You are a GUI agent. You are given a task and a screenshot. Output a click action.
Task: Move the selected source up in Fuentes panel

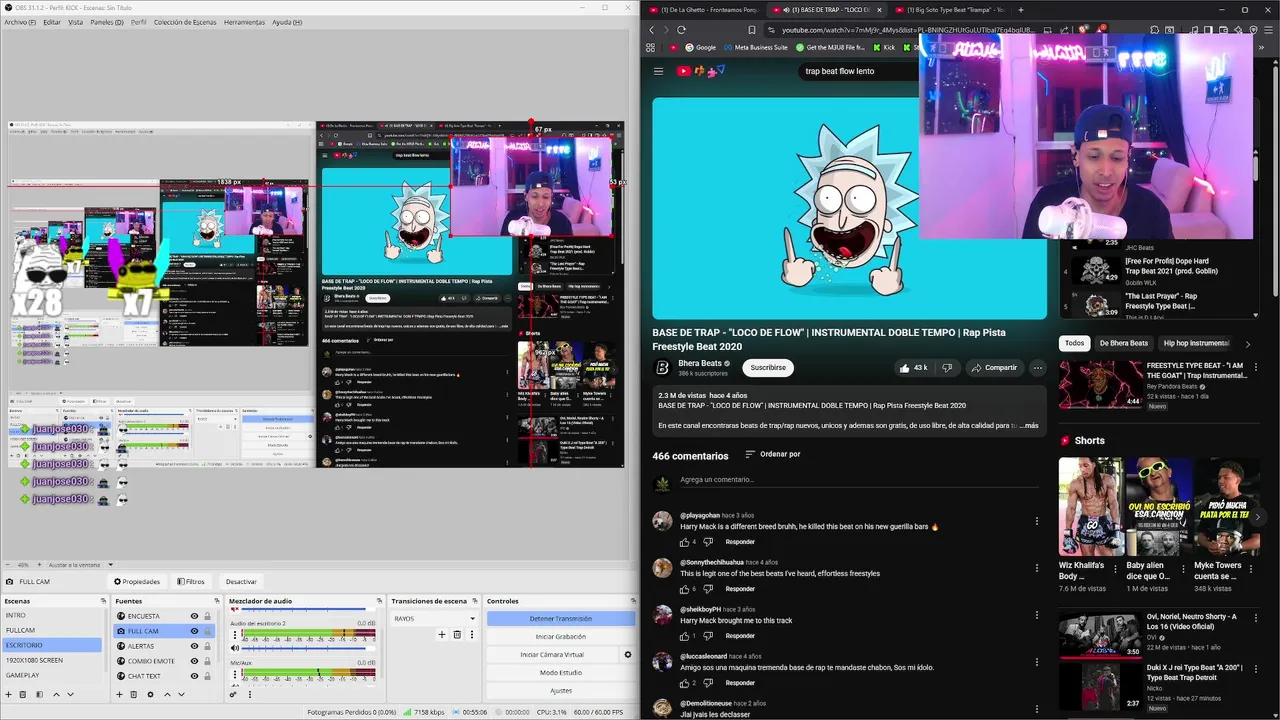pos(166,694)
